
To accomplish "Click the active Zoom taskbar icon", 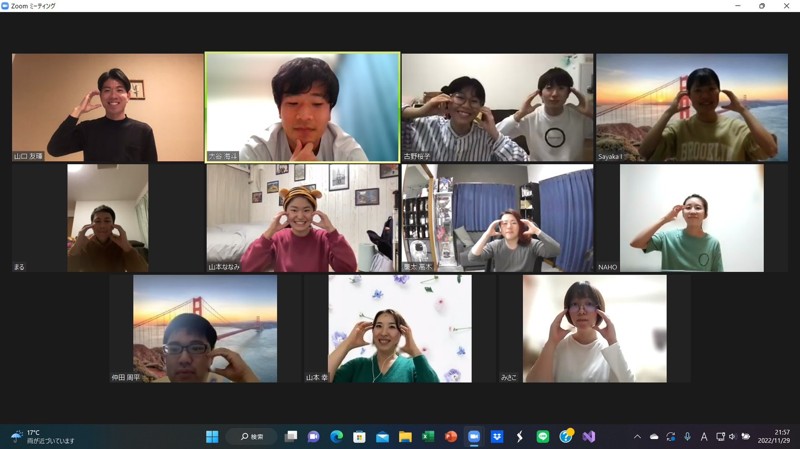I will 474,437.
